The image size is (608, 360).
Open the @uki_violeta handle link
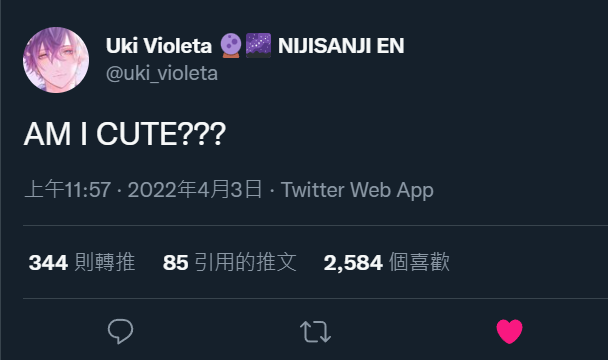point(162,73)
